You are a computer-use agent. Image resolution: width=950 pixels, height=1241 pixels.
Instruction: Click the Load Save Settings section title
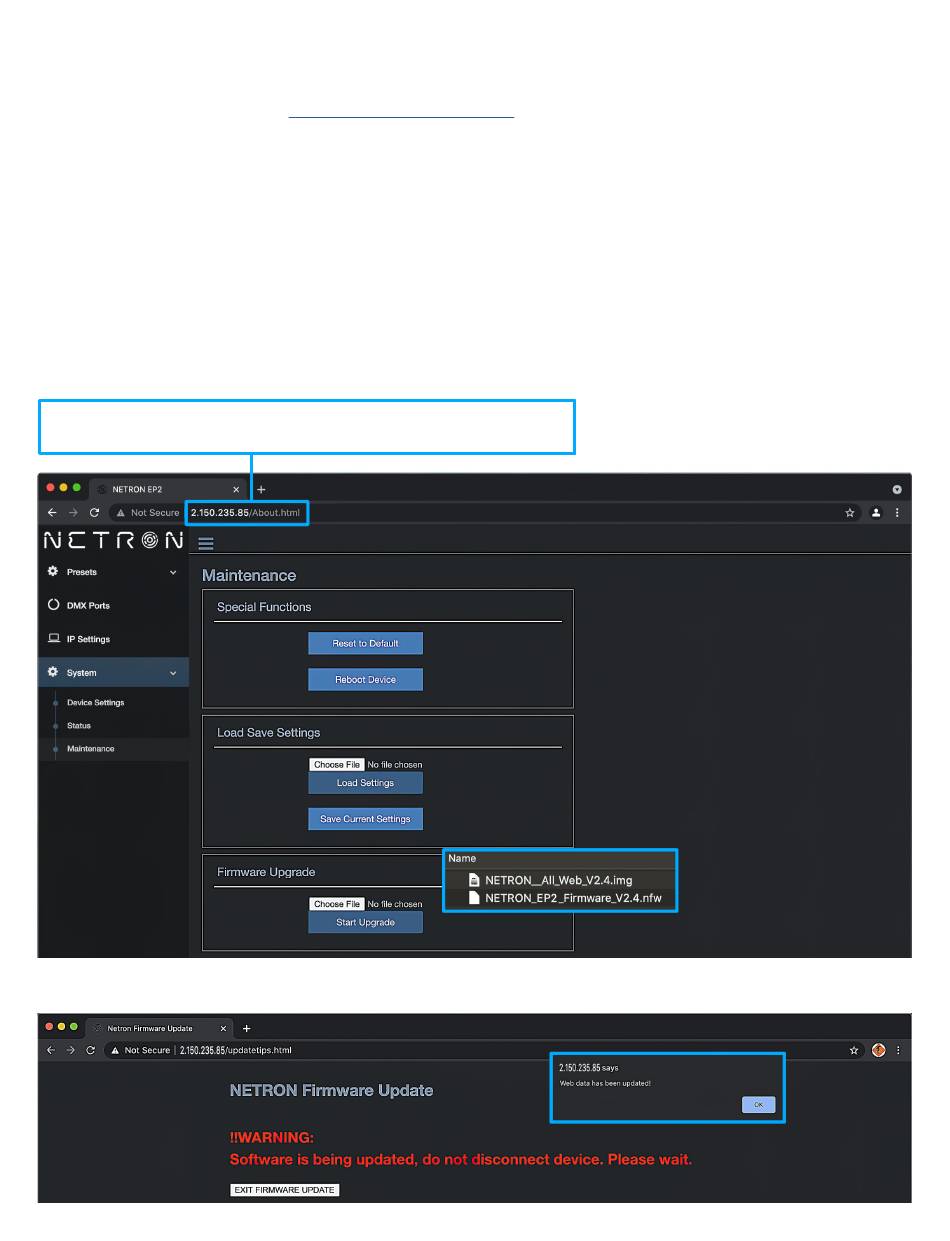269,733
